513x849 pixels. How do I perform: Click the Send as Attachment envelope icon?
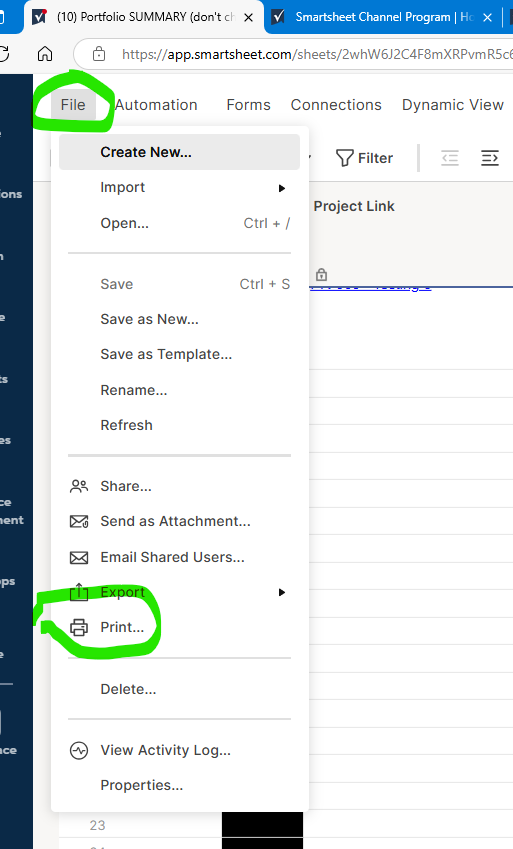[79, 521]
